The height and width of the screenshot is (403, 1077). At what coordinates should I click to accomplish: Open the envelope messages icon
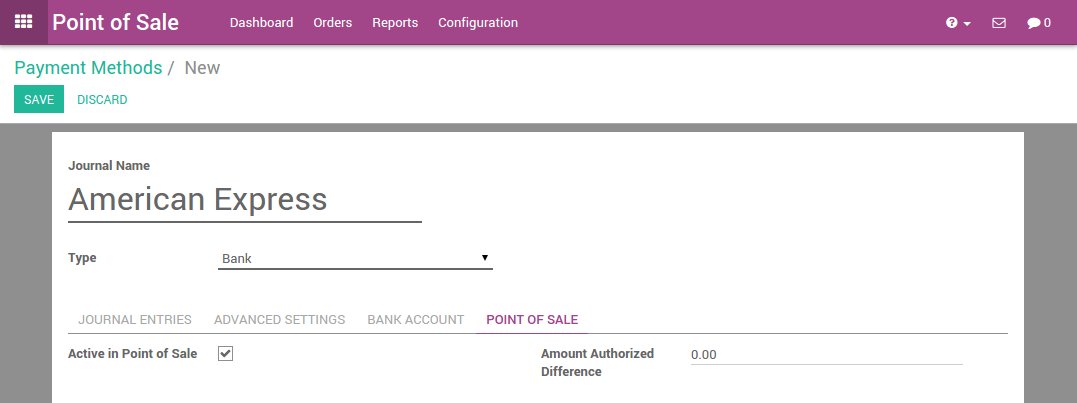(x=998, y=23)
